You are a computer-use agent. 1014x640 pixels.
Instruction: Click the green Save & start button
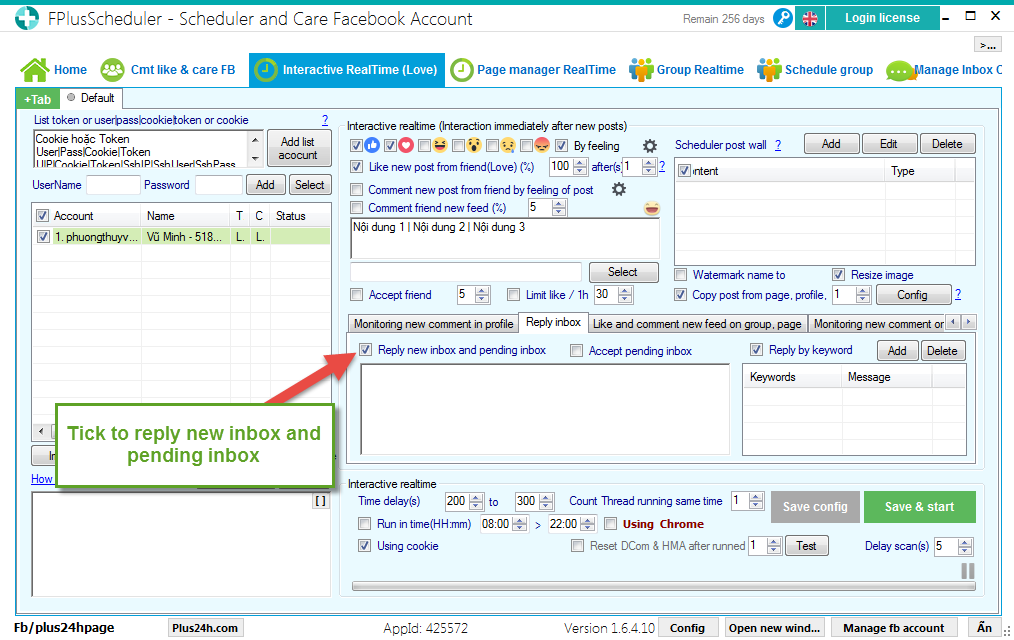click(x=920, y=507)
